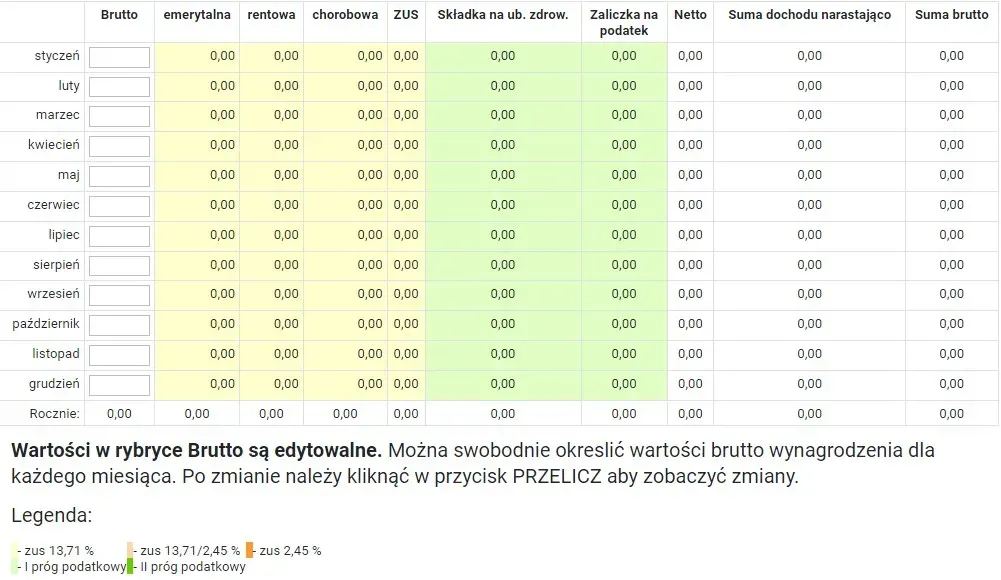Select the green 'zus 13,71 %' legend swatch
Viewport: 1001px width, 580px height.
13,551
